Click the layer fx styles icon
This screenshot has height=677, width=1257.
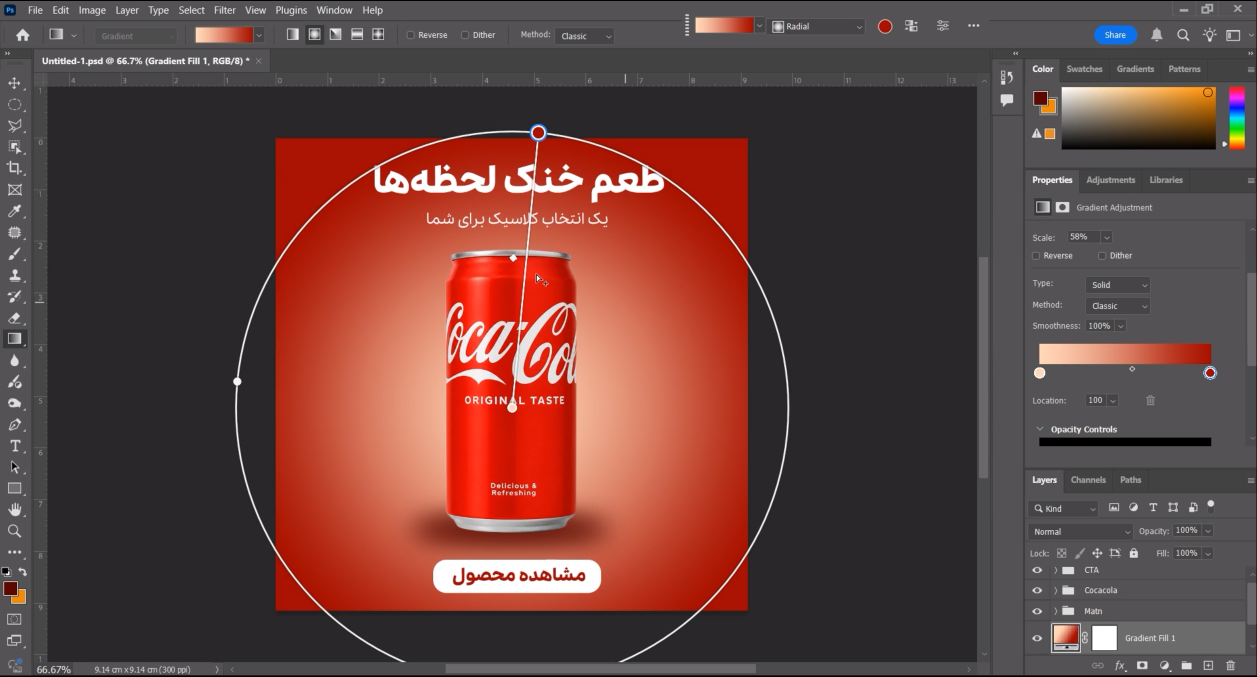pos(1120,665)
